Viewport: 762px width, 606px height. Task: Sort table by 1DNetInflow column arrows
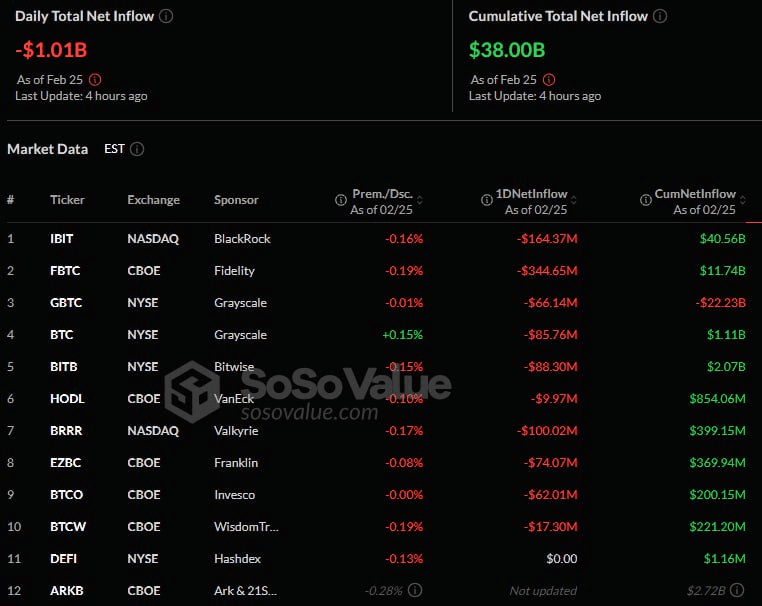pos(573,200)
